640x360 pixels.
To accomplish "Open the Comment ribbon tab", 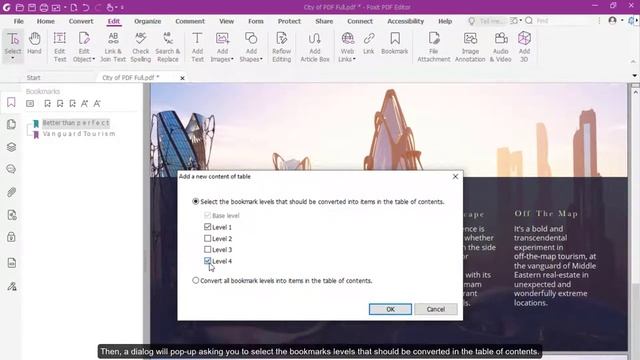I will 190,21.
